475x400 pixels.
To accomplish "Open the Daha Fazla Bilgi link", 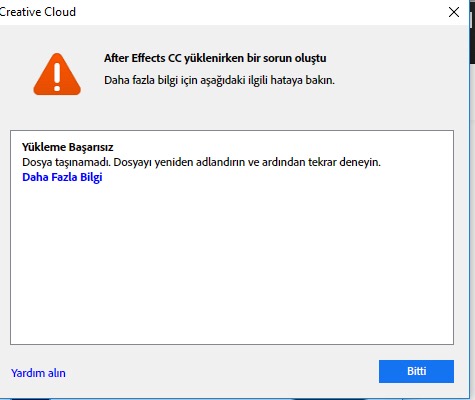I will pos(62,177).
